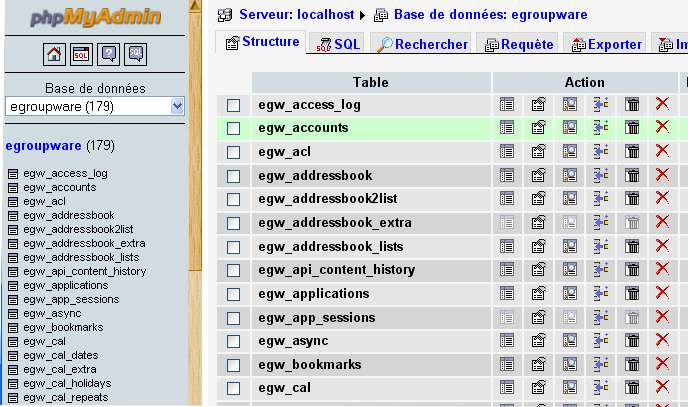This screenshot has height=407, width=688.
Task: Tick the checkbox beside egw_applications
Action: coord(234,294)
